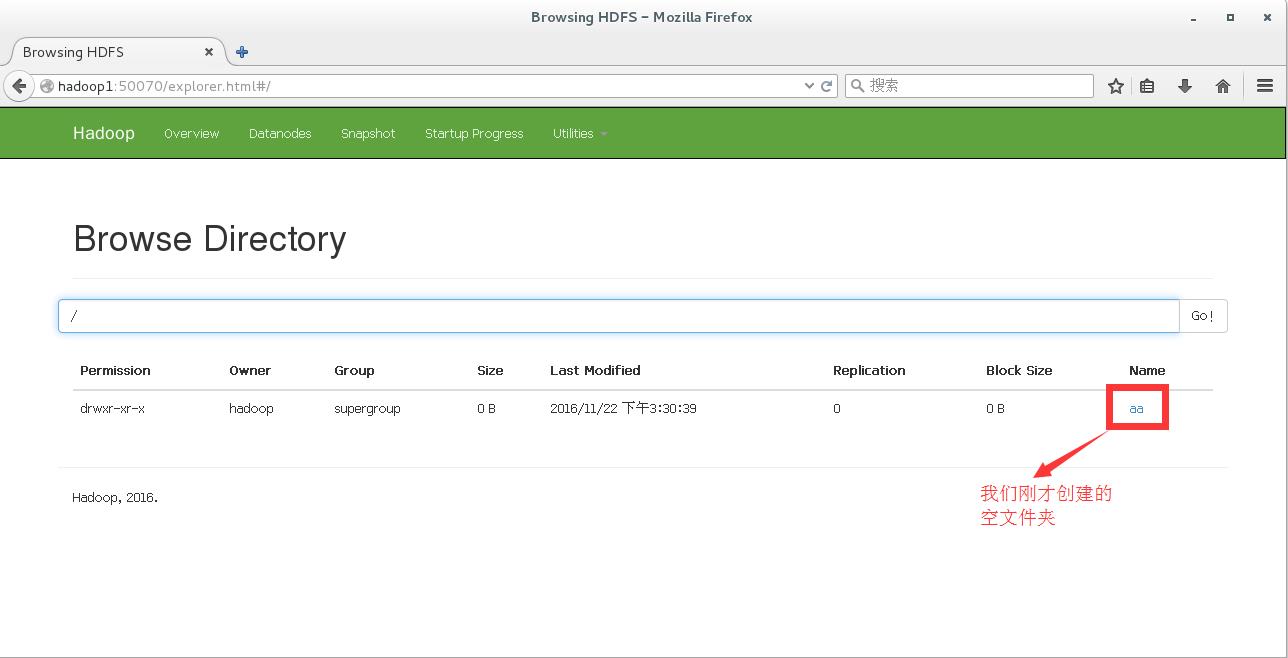Open the Overview page in navbar
The height and width of the screenshot is (658, 1288).
pos(192,133)
